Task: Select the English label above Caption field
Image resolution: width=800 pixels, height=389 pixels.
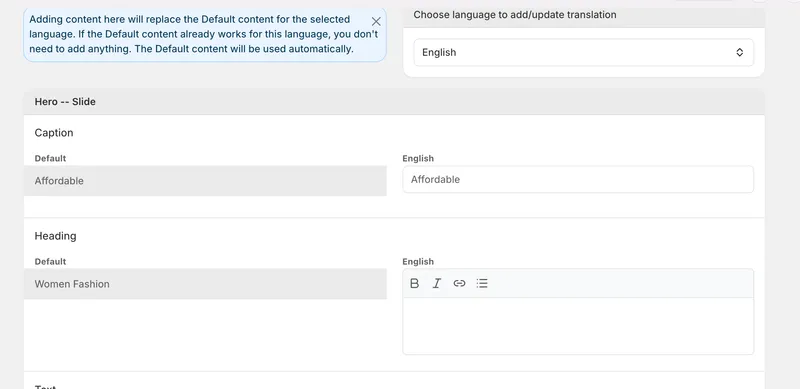Action: (x=418, y=158)
